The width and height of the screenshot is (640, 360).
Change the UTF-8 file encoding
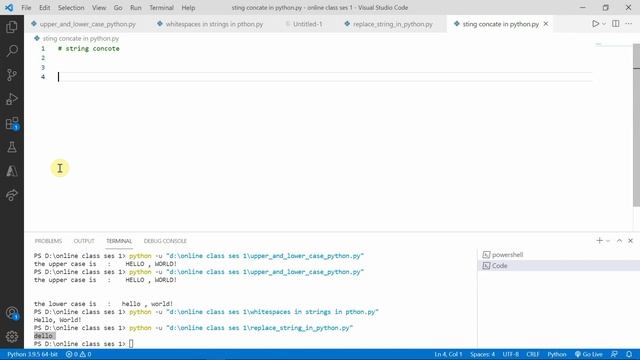coord(511,354)
